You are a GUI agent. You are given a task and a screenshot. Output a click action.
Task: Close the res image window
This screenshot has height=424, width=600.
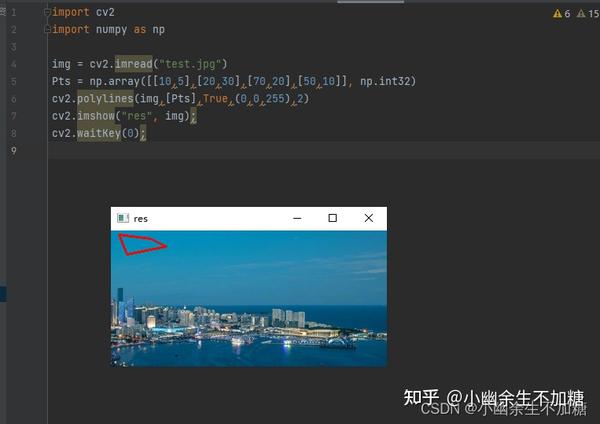tap(368, 218)
